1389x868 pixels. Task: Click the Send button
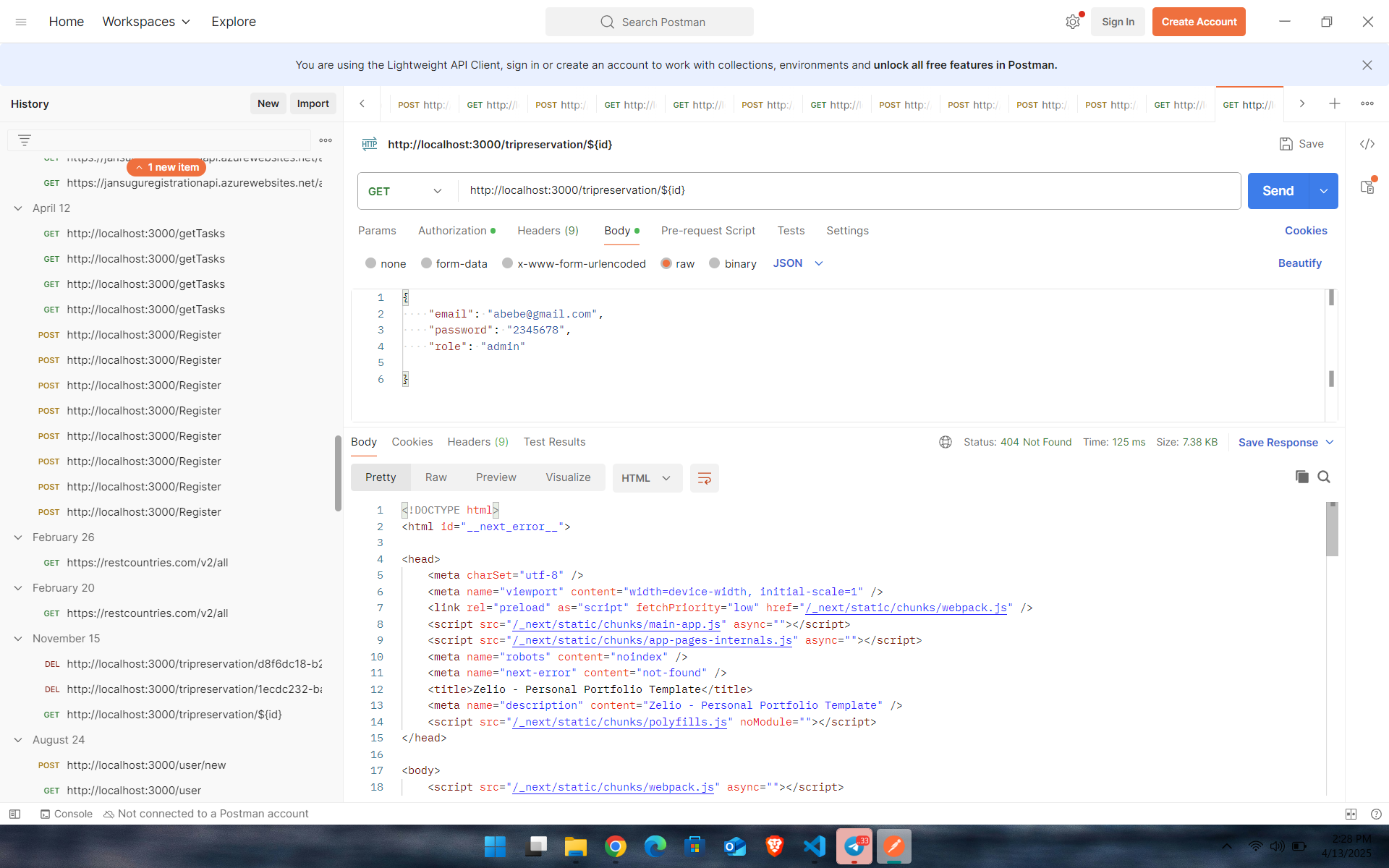point(1278,191)
